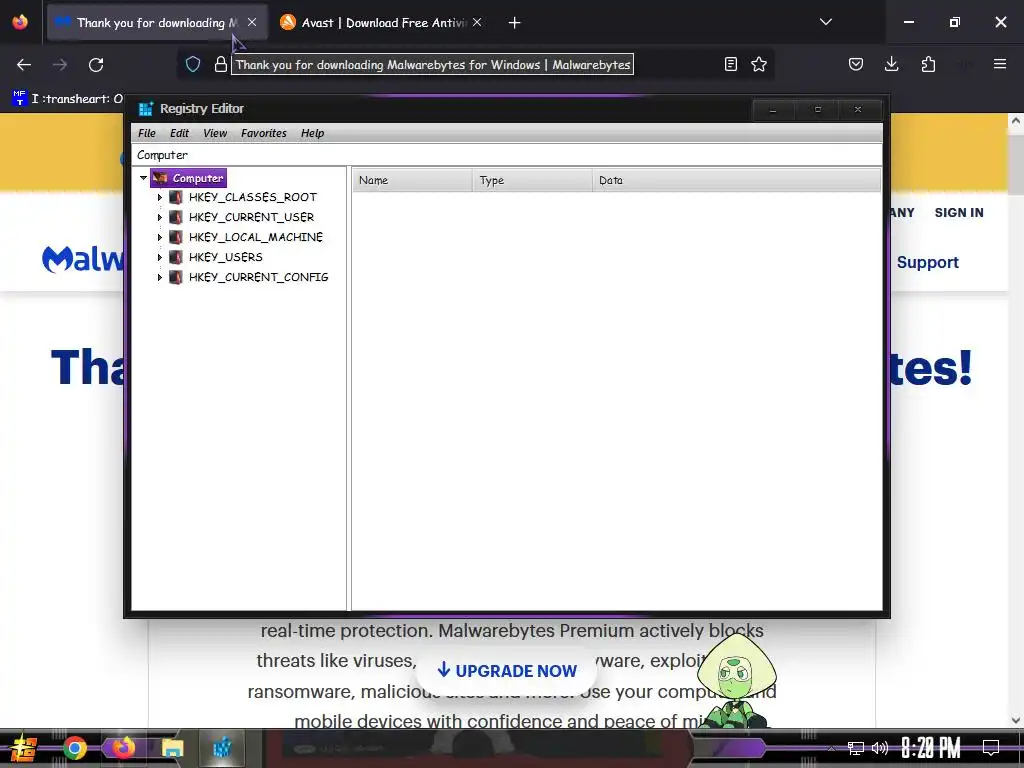Viewport: 1024px width, 768px height.
Task: Reload the current page
Action: (x=96, y=65)
